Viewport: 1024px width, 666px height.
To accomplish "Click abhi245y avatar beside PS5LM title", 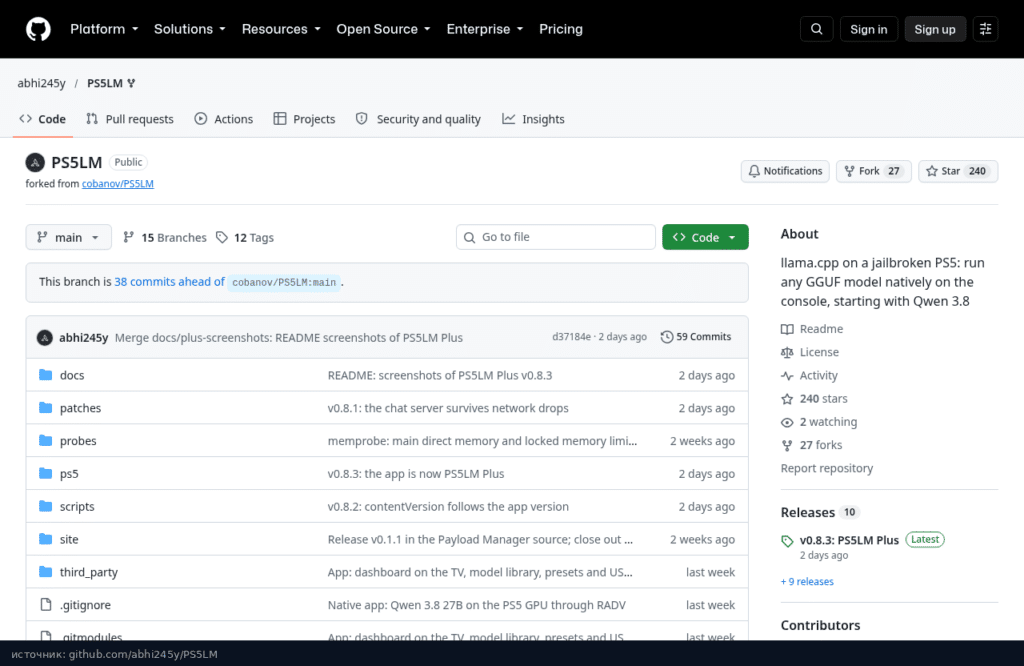I will (x=35, y=162).
